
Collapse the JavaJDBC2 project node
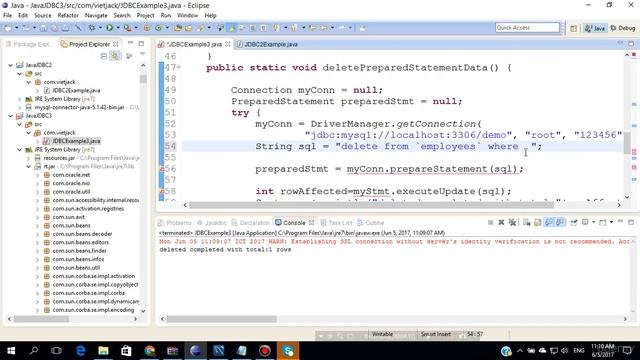11,65
